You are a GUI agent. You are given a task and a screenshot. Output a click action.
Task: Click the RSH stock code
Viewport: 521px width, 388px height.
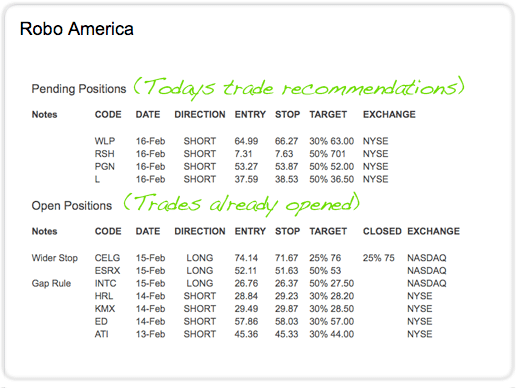point(104,154)
